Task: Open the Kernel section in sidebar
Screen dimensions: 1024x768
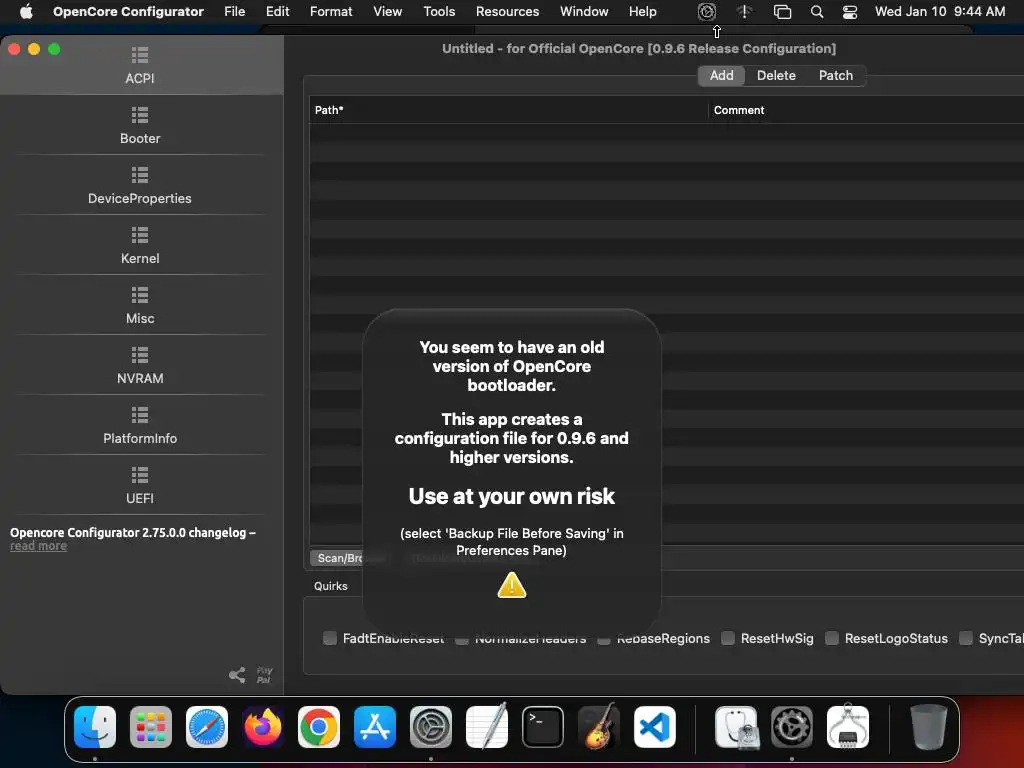Action: (140, 246)
